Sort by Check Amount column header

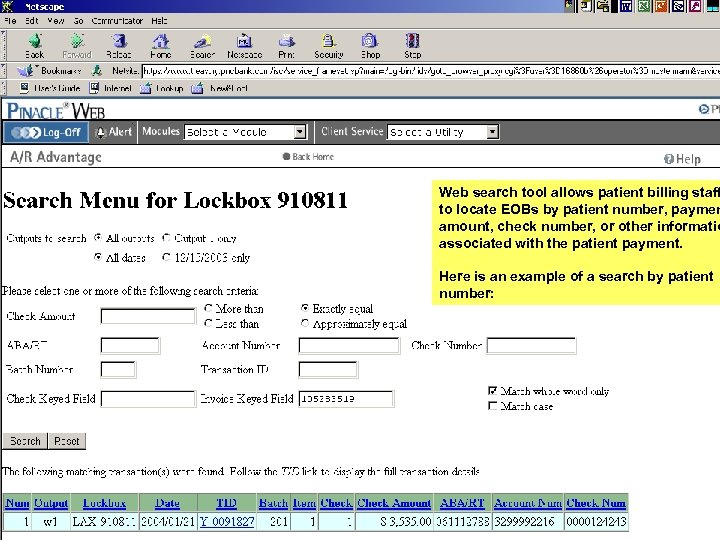(394, 503)
